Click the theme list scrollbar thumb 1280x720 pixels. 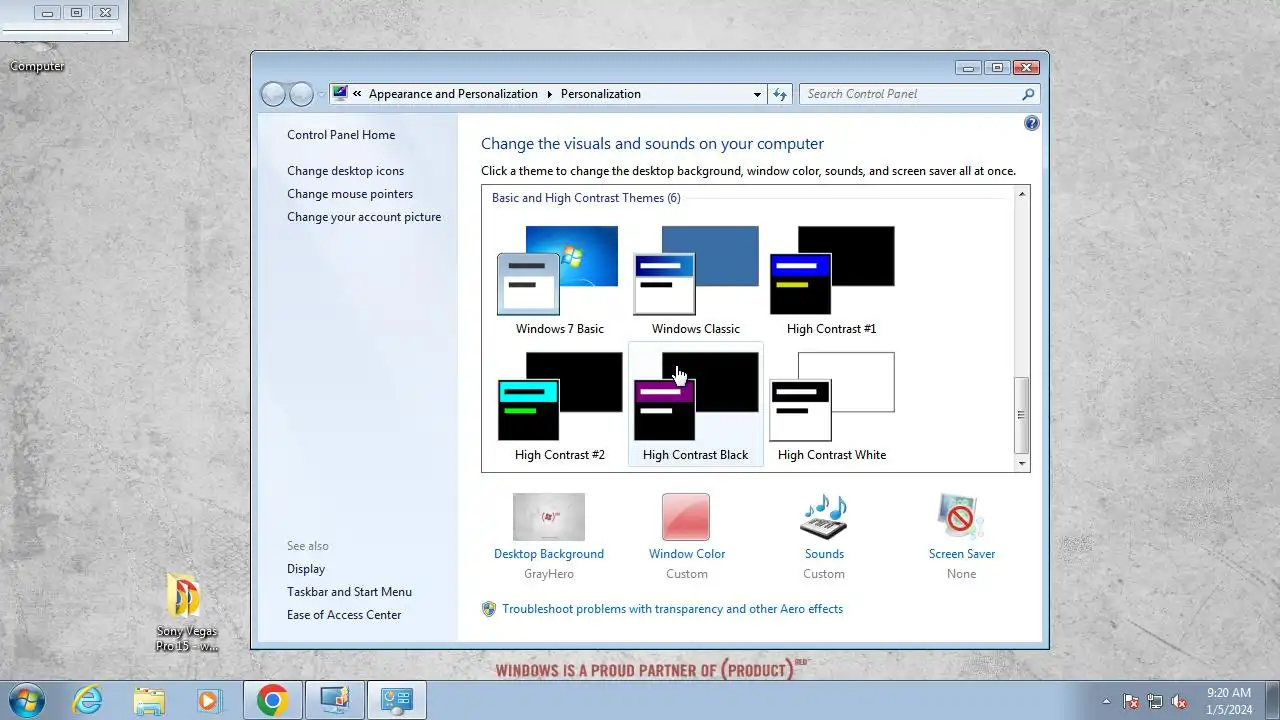coord(1021,415)
